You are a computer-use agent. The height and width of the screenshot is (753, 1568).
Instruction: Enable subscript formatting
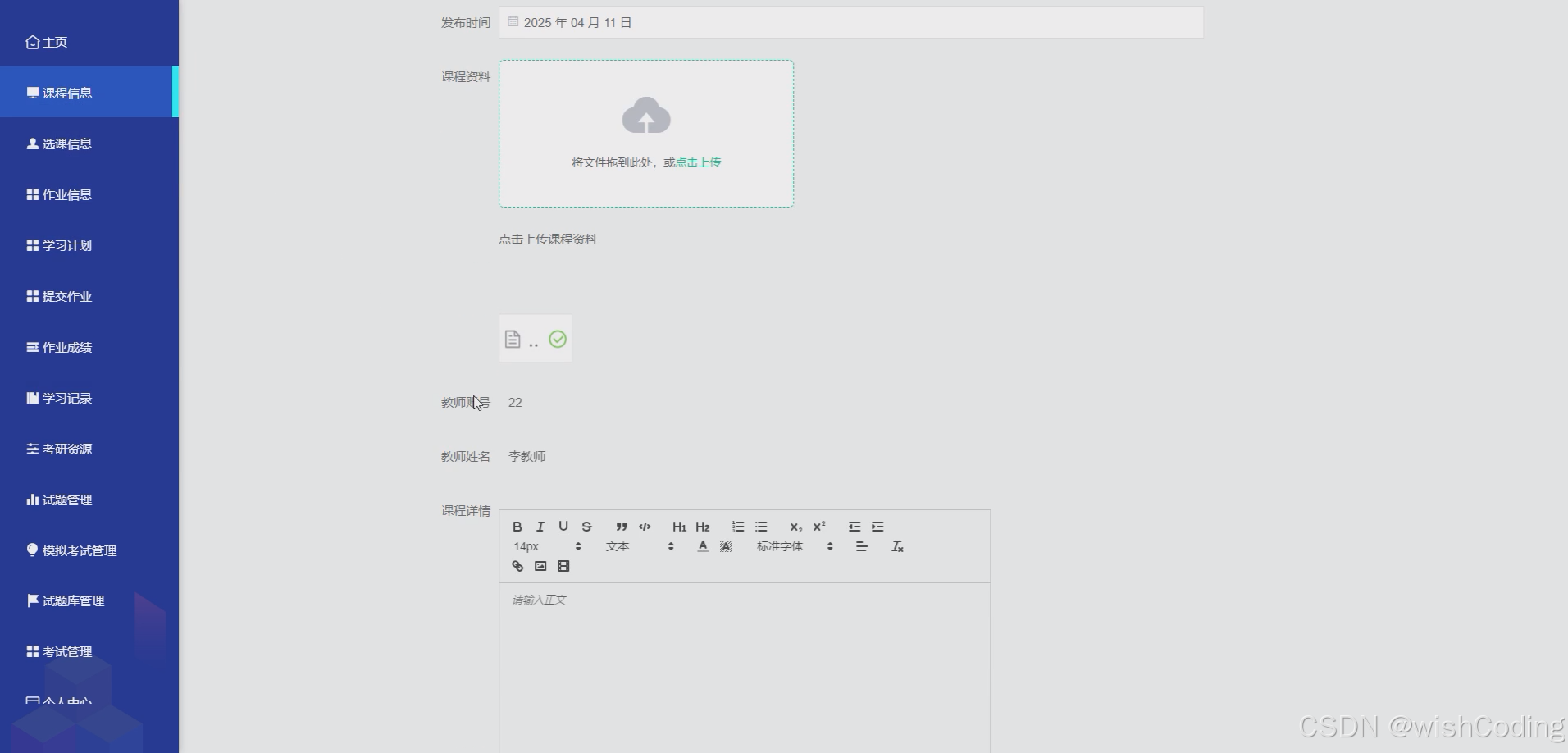[795, 526]
